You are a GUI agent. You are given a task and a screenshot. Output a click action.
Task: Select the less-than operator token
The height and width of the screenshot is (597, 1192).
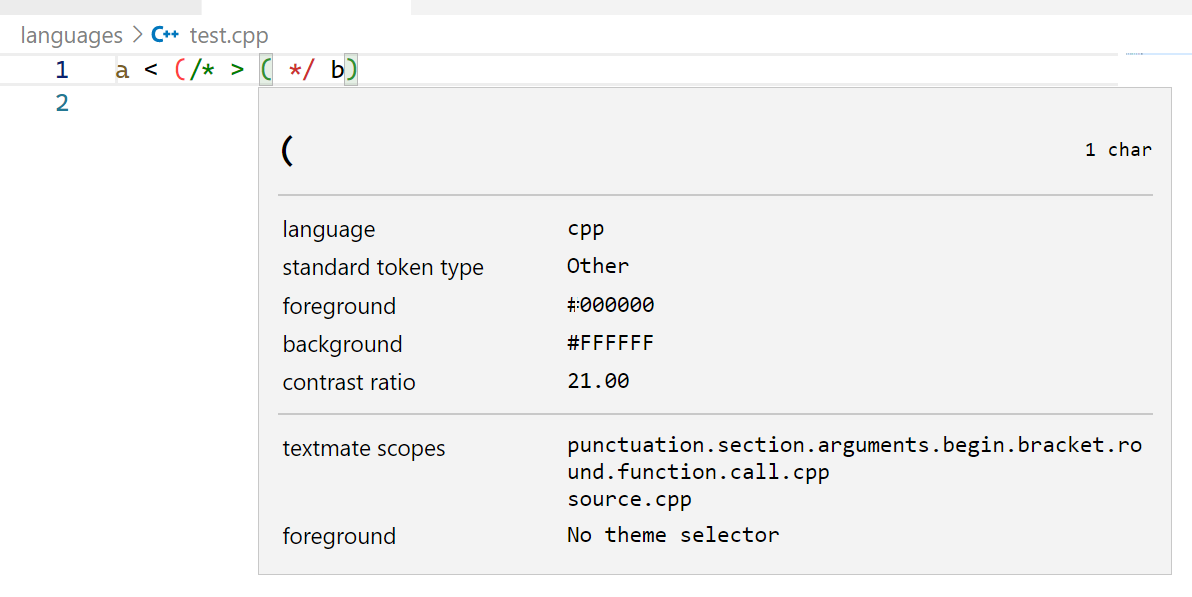(x=149, y=69)
